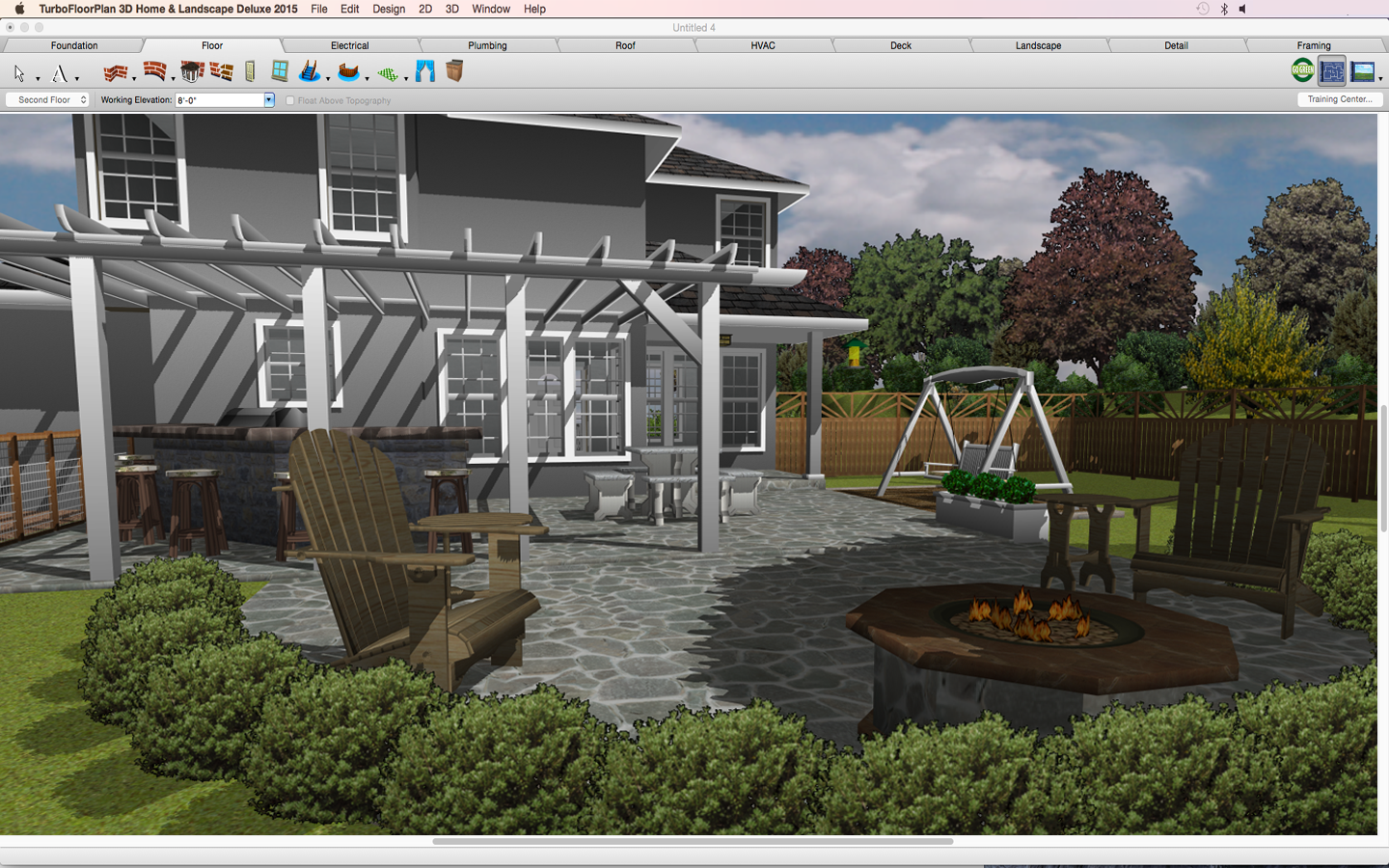Image resolution: width=1389 pixels, height=868 pixels.
Task: Switch to the Detail tab
Action: 1176,45
